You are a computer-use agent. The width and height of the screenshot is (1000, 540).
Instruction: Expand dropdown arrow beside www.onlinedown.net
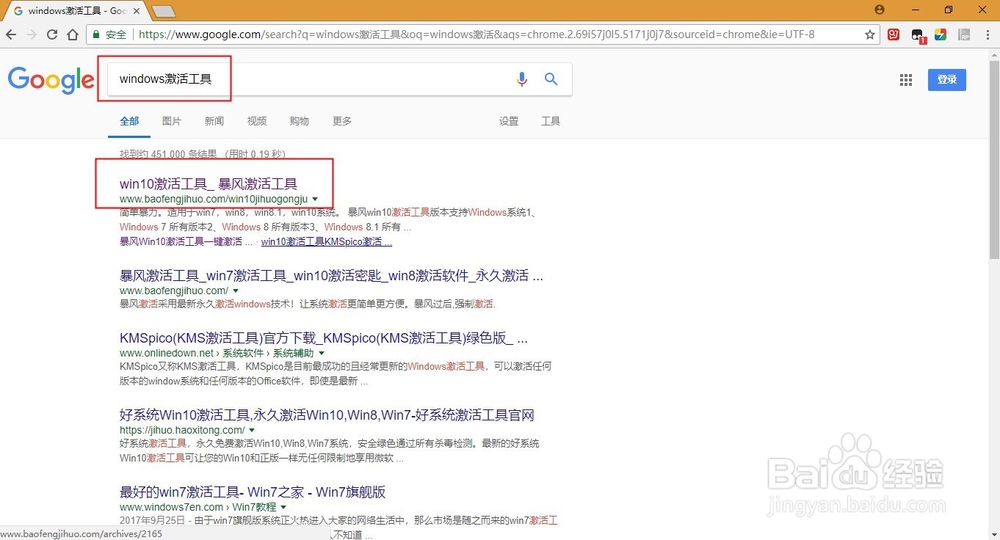(321, 353)
